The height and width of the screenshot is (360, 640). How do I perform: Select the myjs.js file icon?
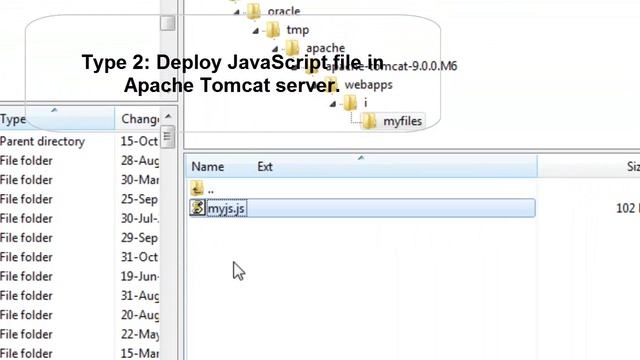coord(198,207)
